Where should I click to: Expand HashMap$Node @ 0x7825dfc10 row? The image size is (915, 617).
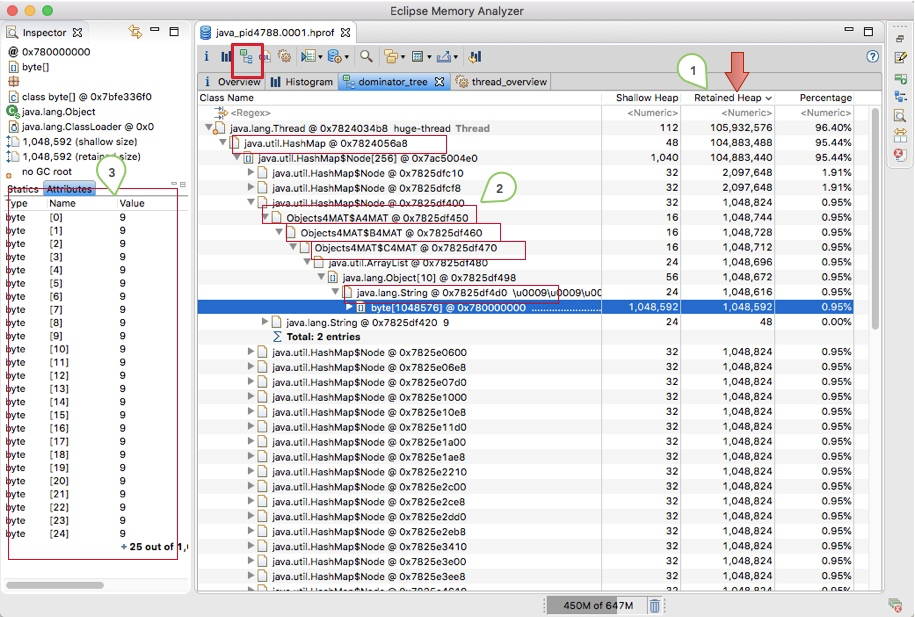251,172
